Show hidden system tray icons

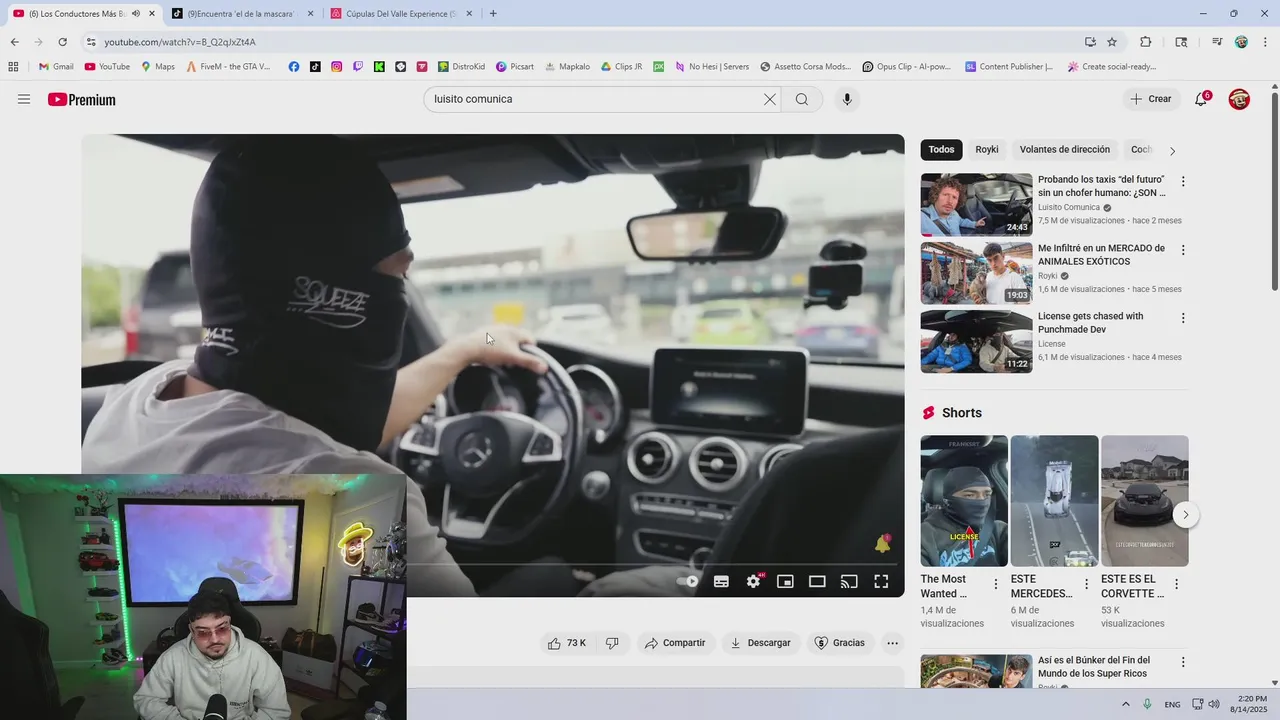pyautogui.click(x=1125, y=704)
